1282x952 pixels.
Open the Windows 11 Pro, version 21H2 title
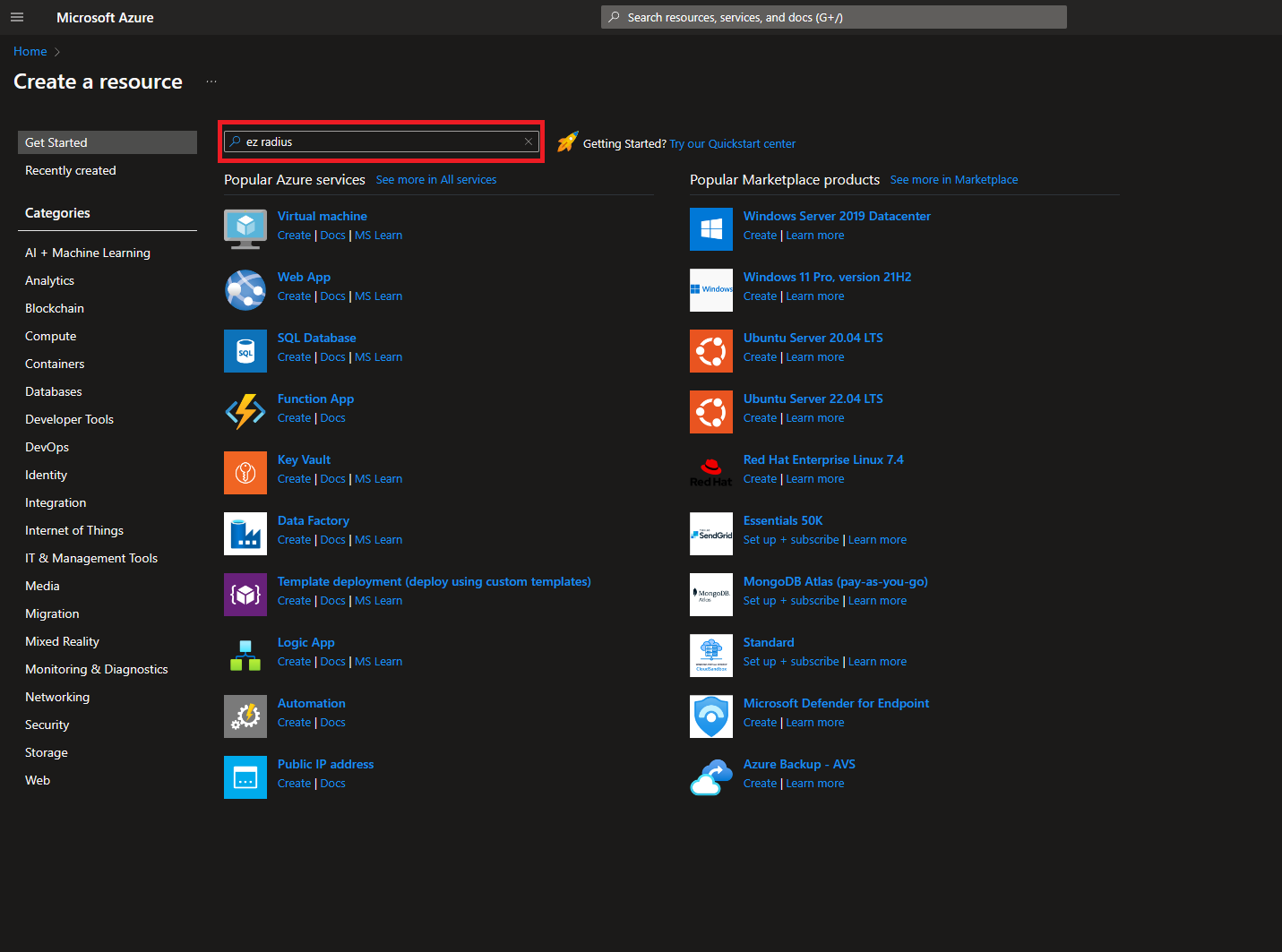[x=827, y=277]
